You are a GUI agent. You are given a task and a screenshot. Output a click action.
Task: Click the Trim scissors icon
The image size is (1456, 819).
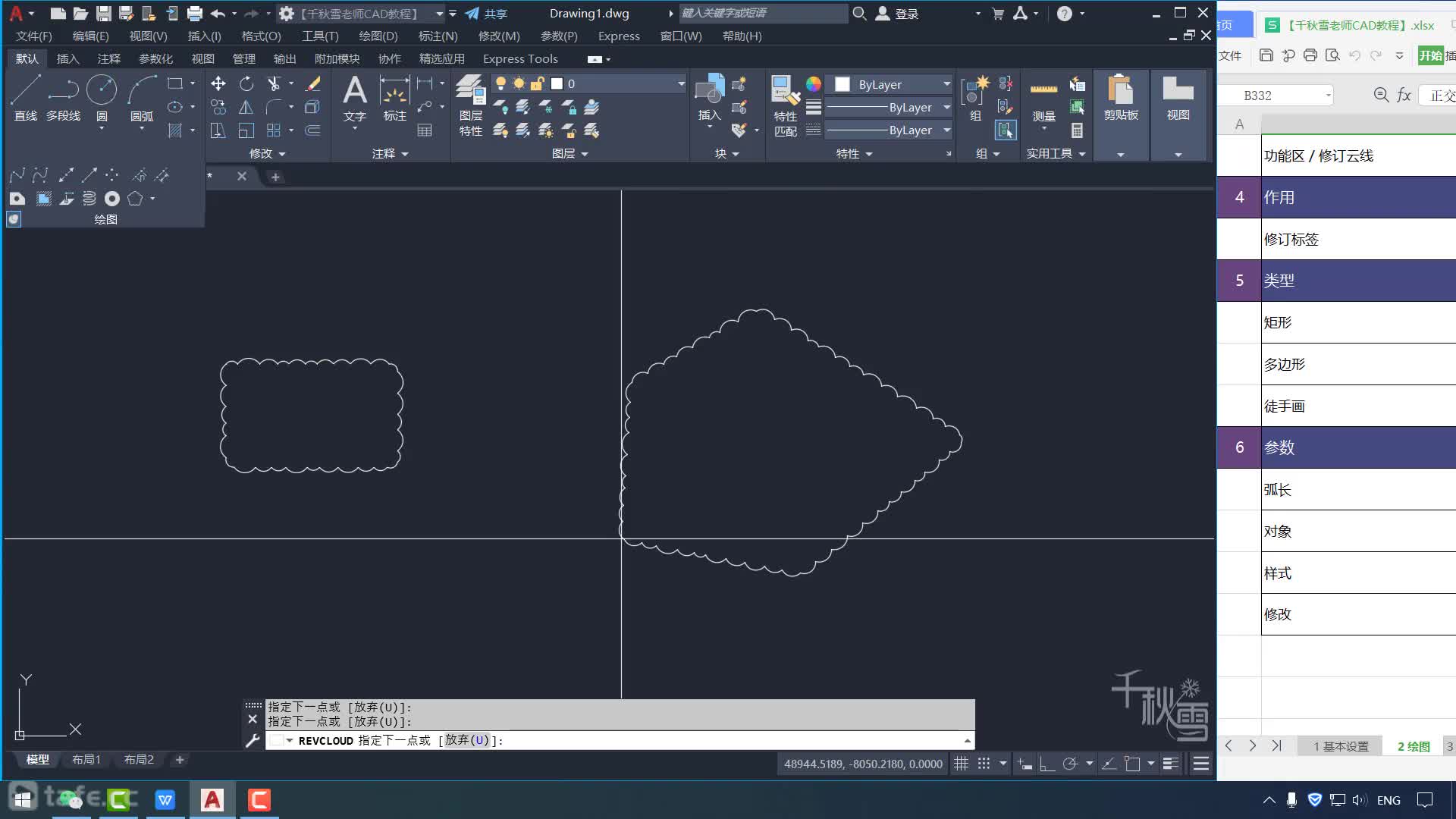[x=274, y=83]
